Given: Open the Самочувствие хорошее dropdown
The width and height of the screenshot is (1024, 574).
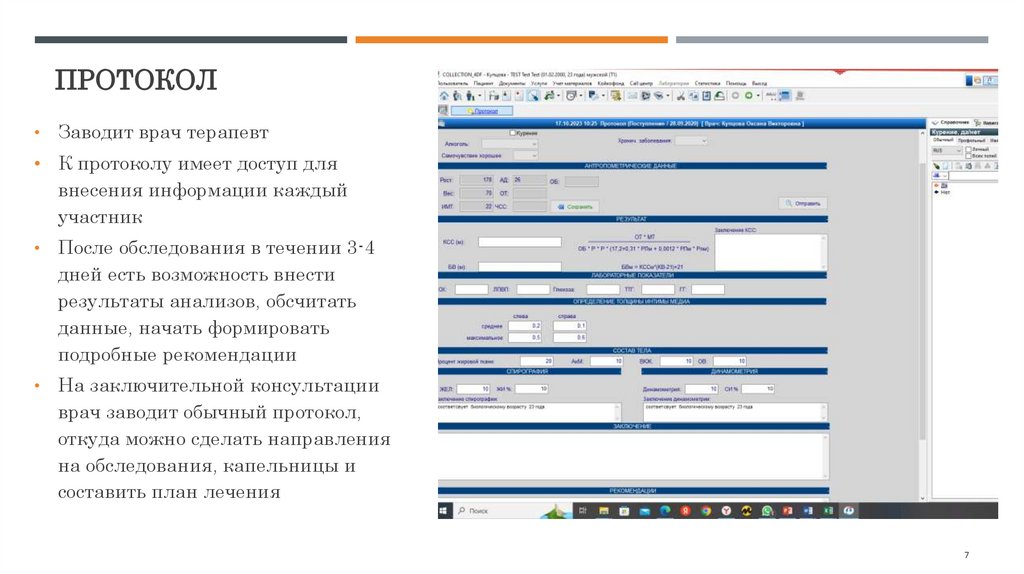Looking at the screenshot, I should (525, 155).
